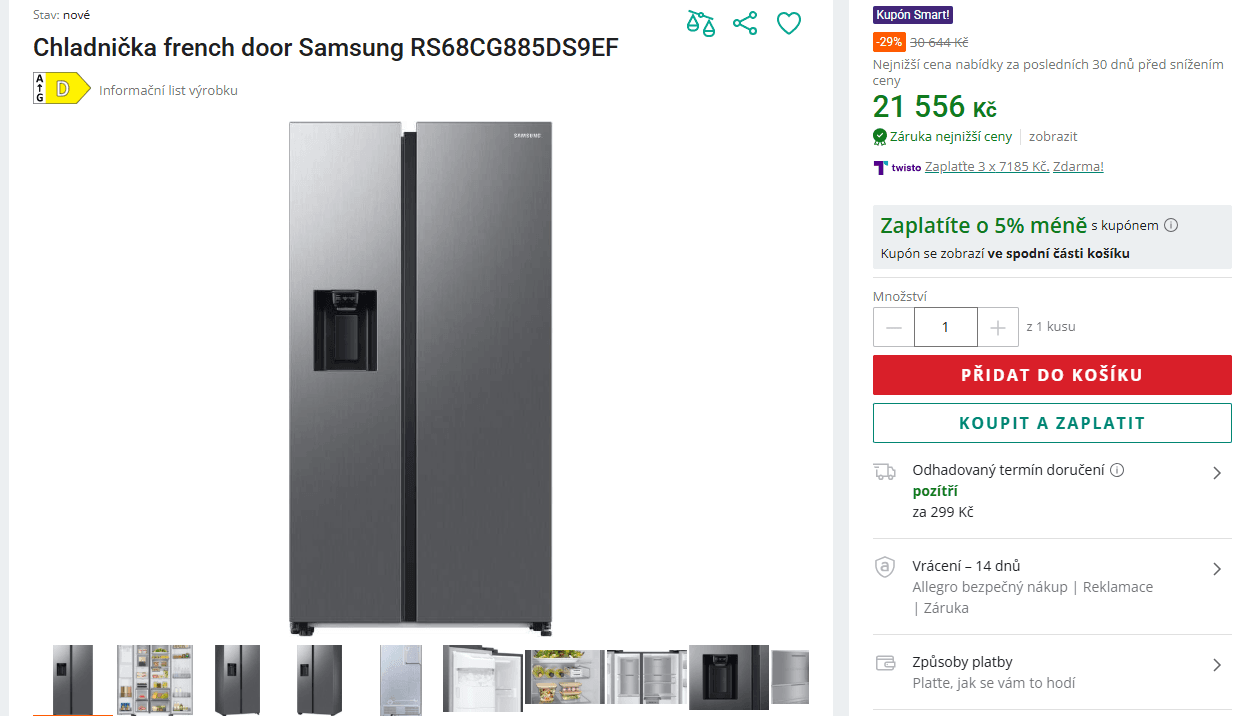Expand the 'Odhadovaný termín doručení' section chevron

[1217, 472]
